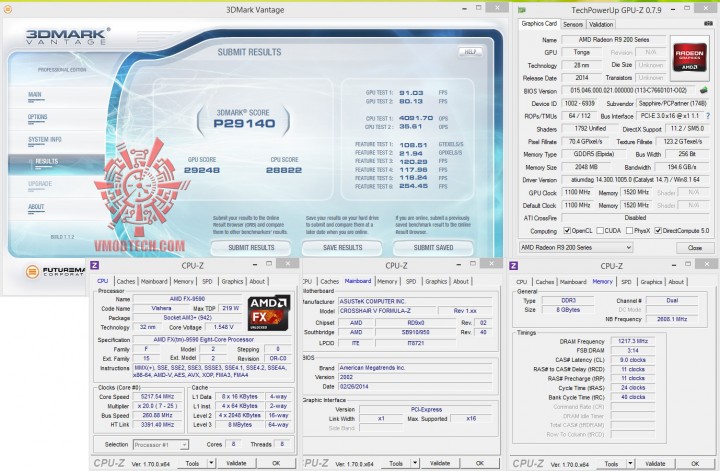Click the BIOS save chip icon in GPU-Z
Screen dimensions: 720x471
click(x=703, y=90)
